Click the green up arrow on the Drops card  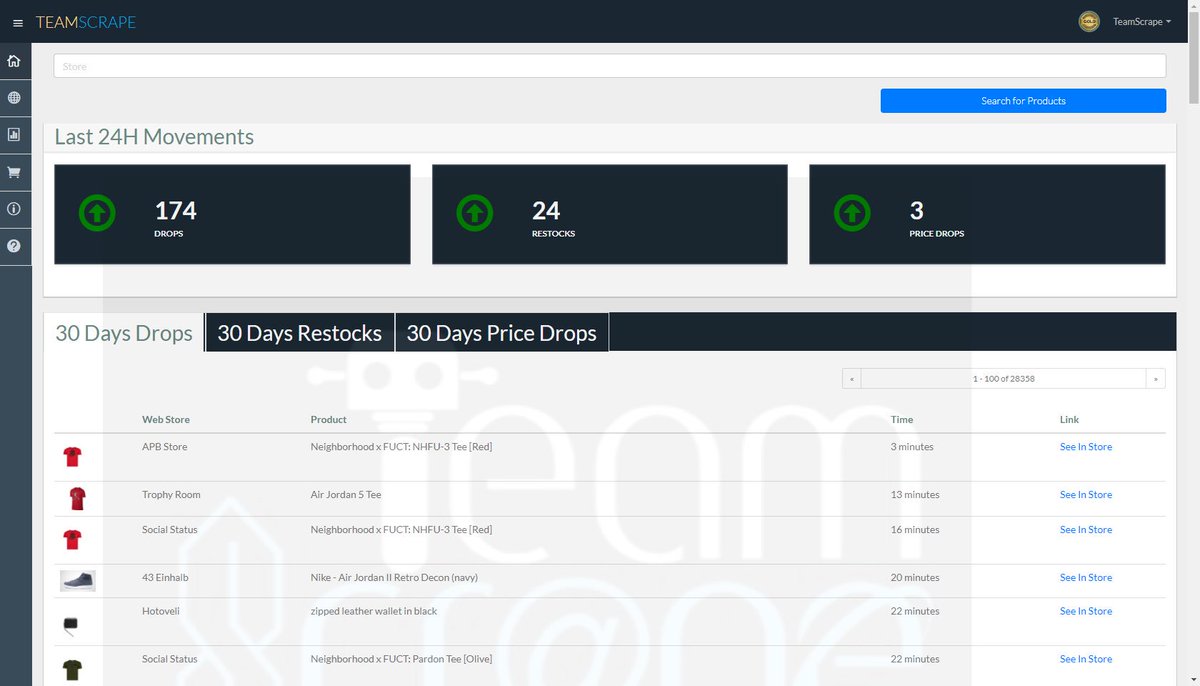tap(97, 213)
